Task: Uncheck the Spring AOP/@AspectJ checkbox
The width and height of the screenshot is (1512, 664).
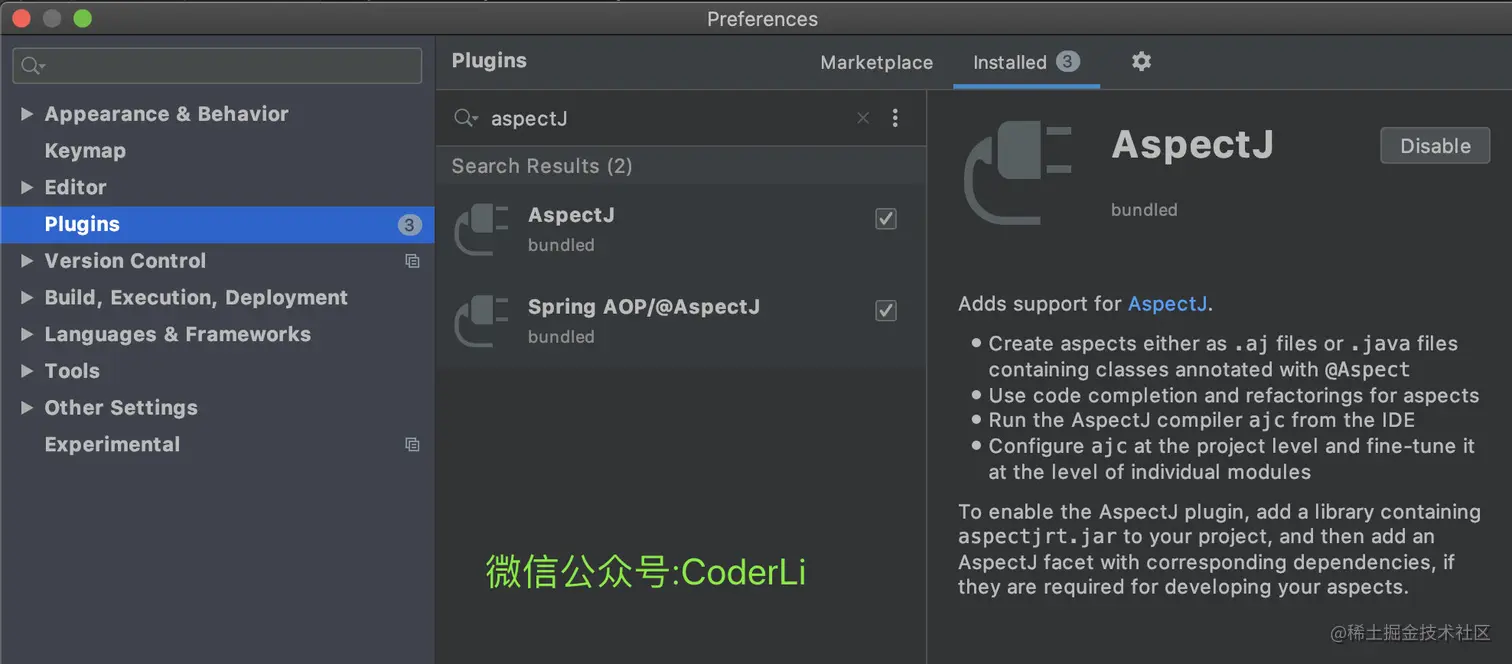Action: tap(885, 310)
